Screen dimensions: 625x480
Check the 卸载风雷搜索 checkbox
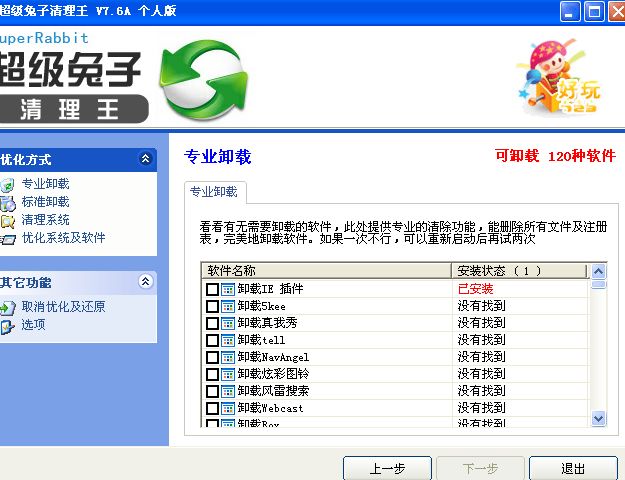pyautogui.click(x=212, y=391)
